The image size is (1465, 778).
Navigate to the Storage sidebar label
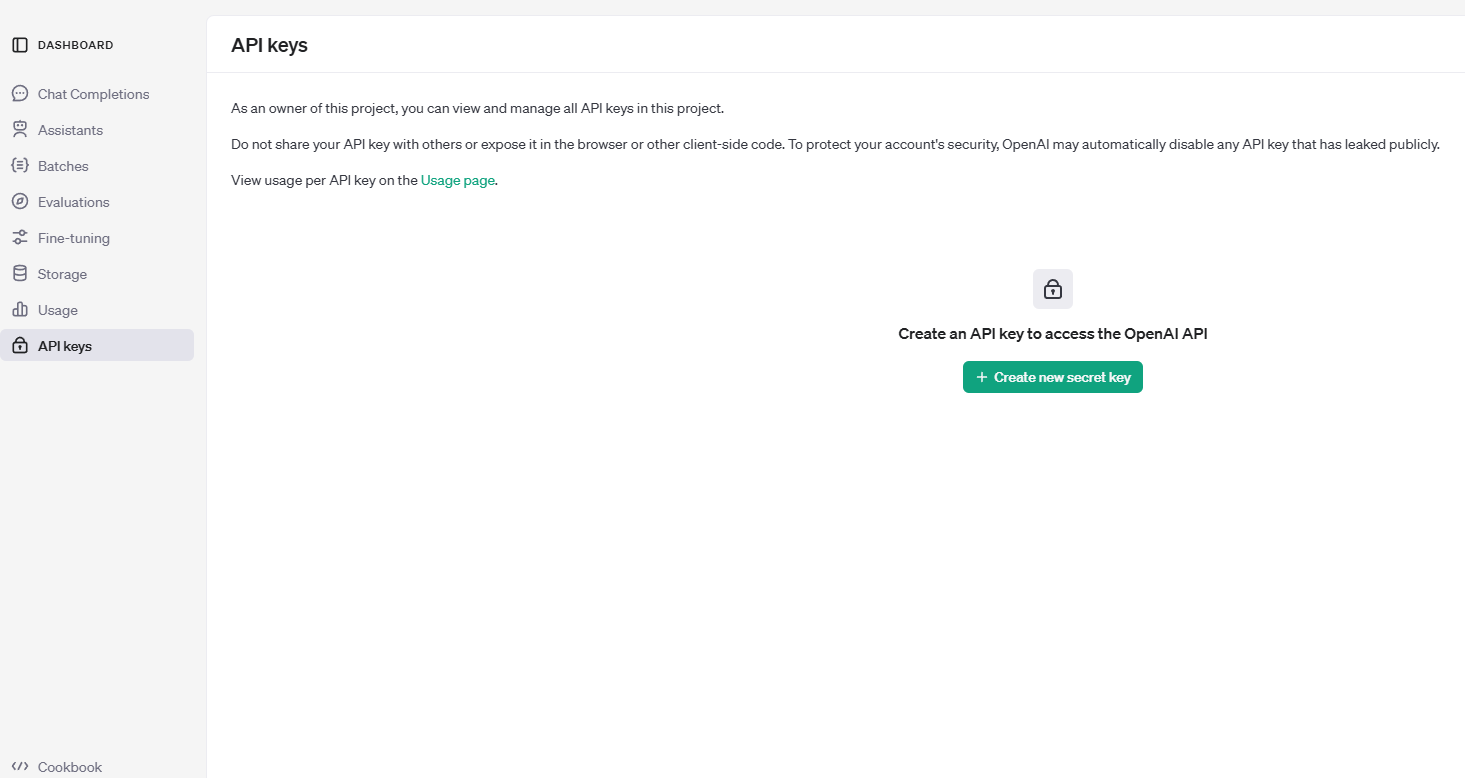[62, 274]
